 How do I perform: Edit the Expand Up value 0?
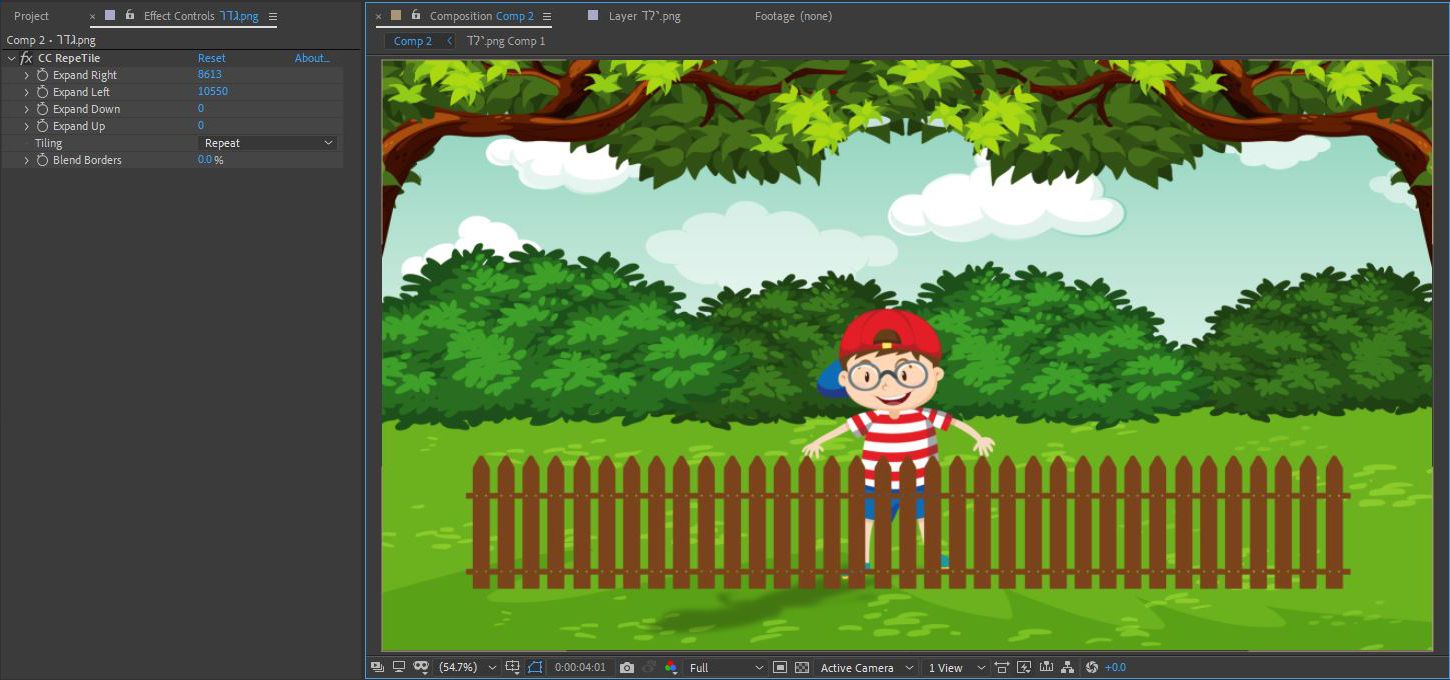click(201, 126)
